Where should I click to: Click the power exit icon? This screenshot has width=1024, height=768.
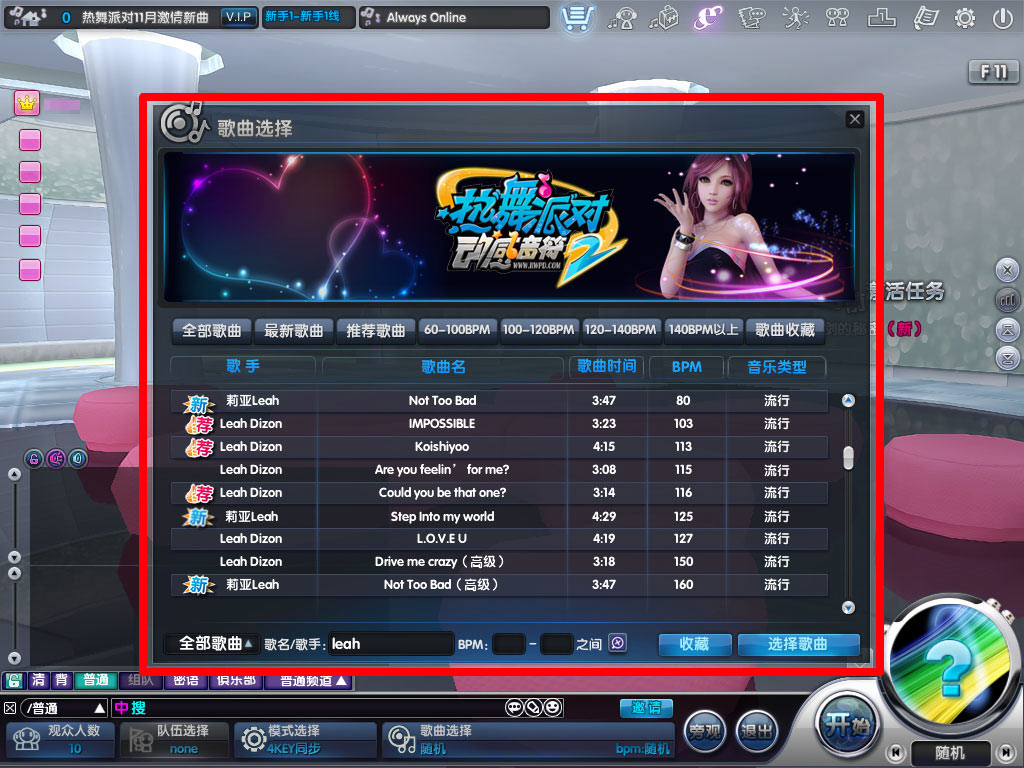click(x=1002, y=18)
